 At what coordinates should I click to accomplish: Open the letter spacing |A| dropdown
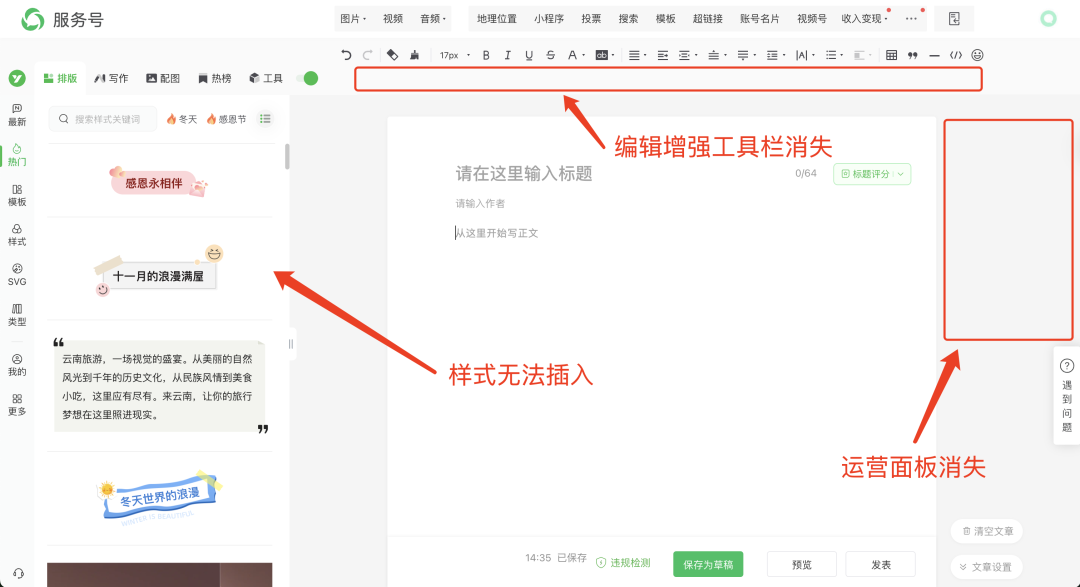(804, 55)
